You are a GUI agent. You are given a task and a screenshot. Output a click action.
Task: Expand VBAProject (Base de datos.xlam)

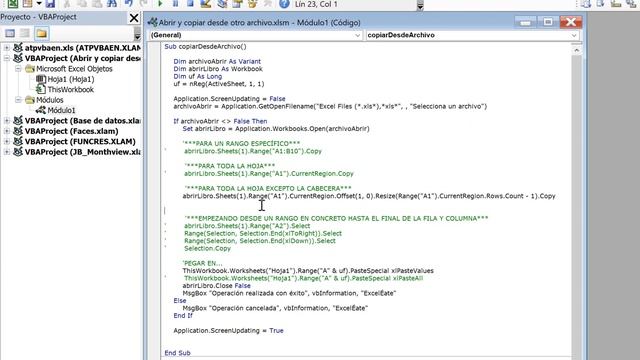(x=7, y=120)
